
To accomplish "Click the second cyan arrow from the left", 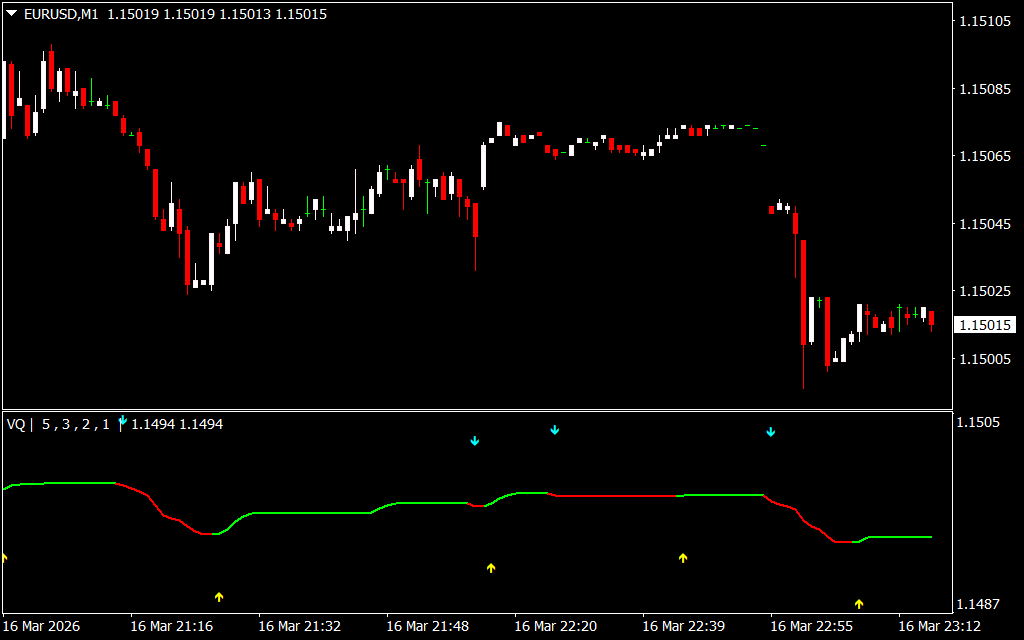I will pyautogui.click(x=475, y=441).
